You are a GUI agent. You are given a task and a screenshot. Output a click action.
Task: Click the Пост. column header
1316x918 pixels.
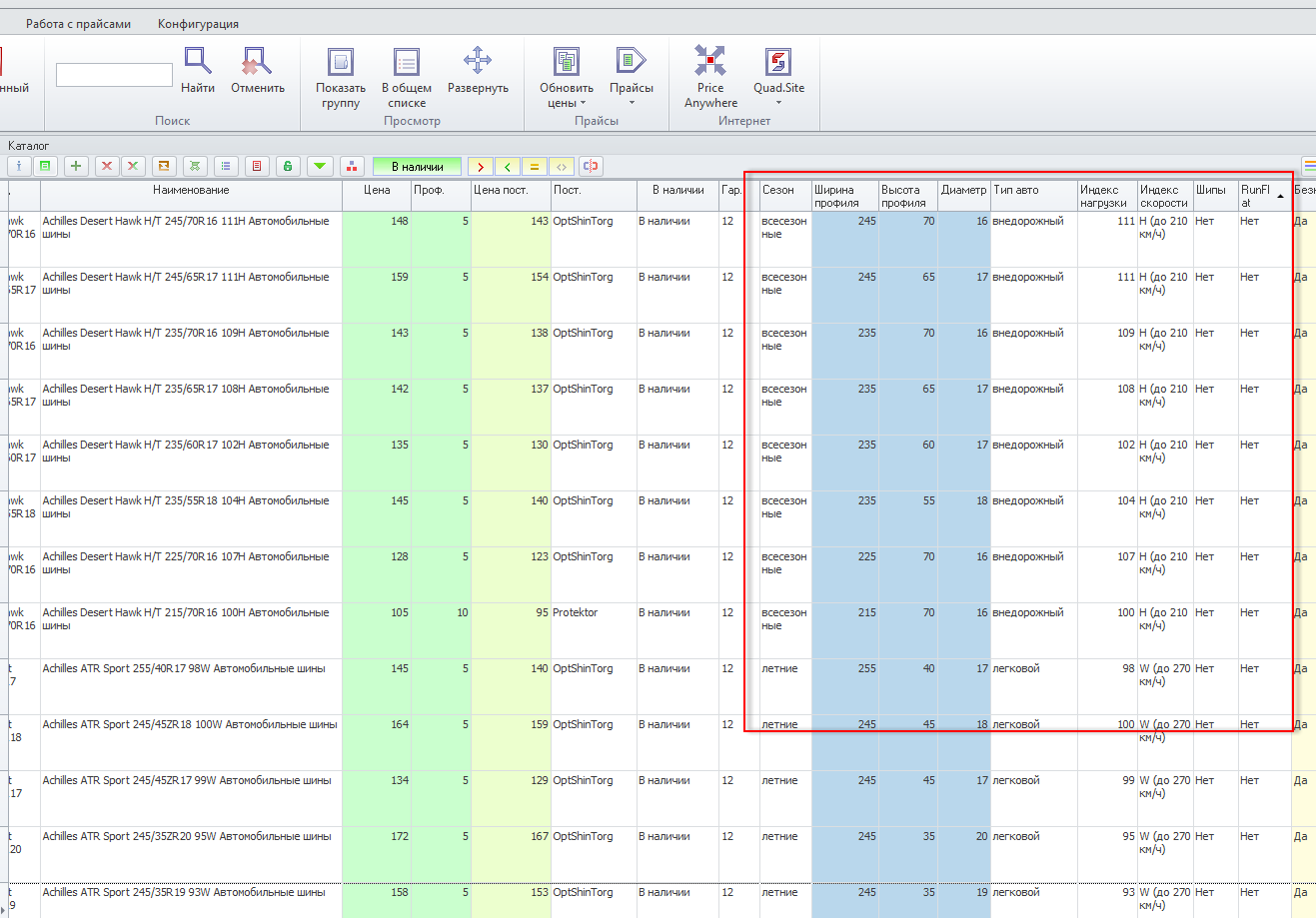[x=594, y=196]
